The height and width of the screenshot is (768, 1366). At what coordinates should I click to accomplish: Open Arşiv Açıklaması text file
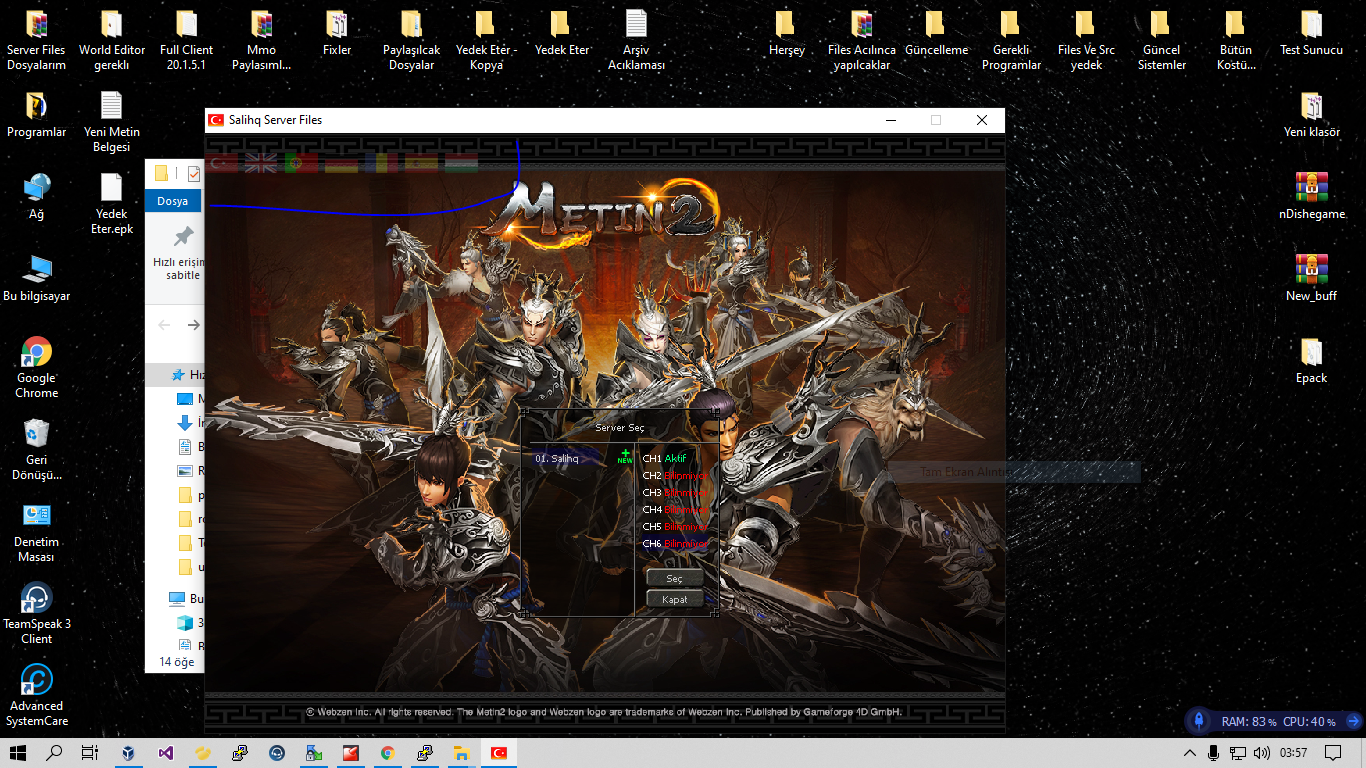pyautogui.click(x=636, y=42)
